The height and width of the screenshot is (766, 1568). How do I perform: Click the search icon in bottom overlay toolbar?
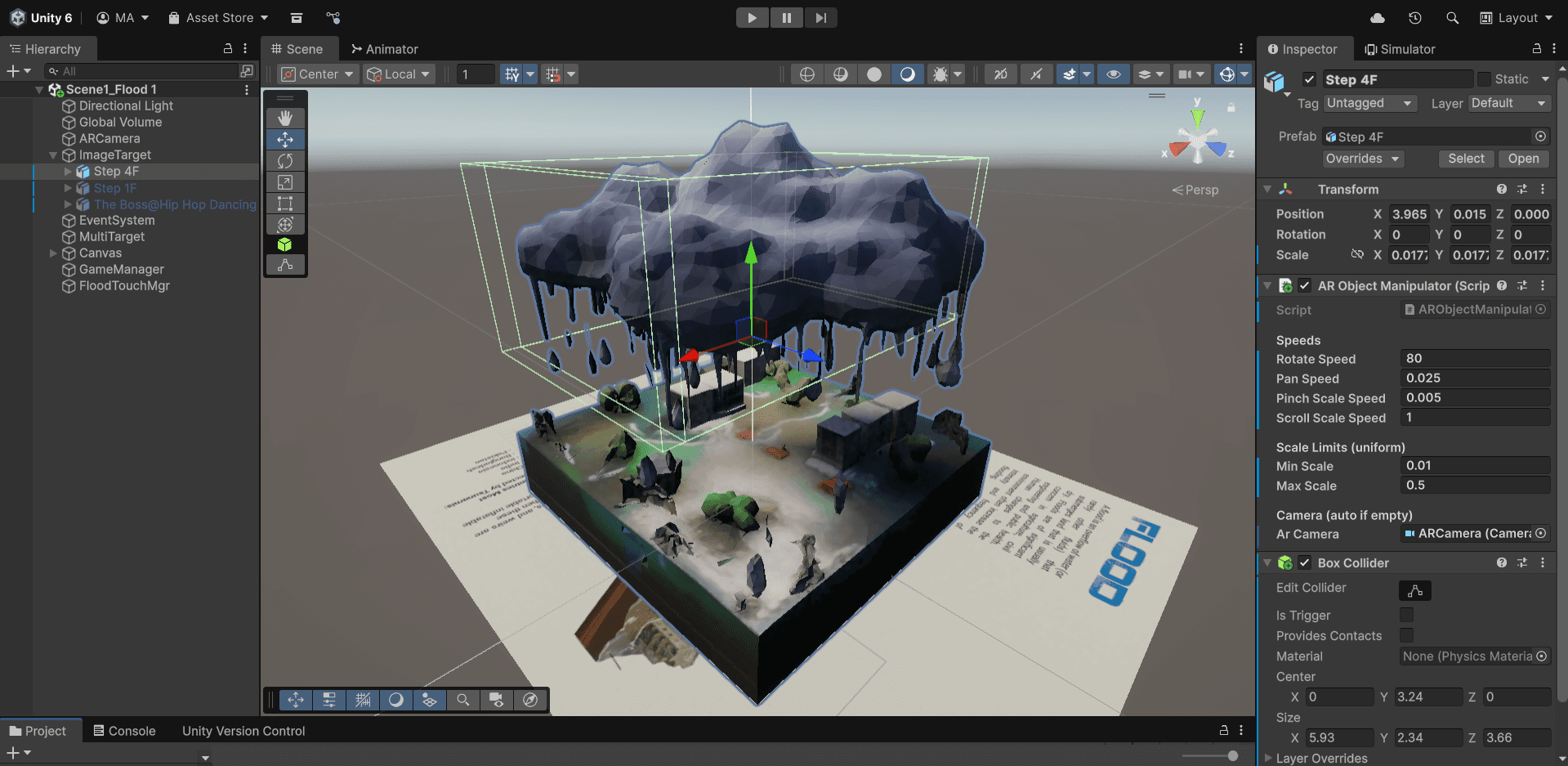(463, 700)
